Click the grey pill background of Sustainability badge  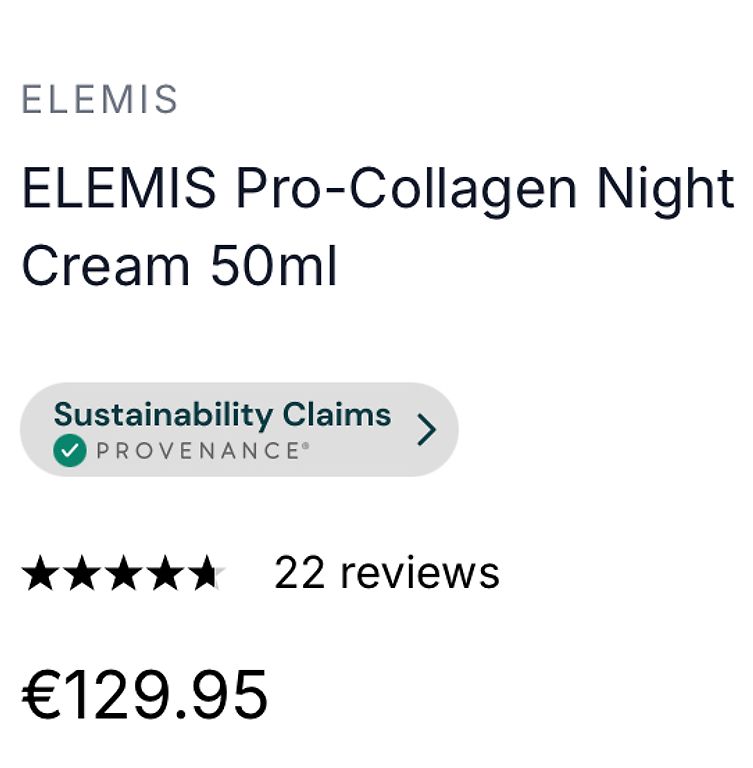pos(239,430)
